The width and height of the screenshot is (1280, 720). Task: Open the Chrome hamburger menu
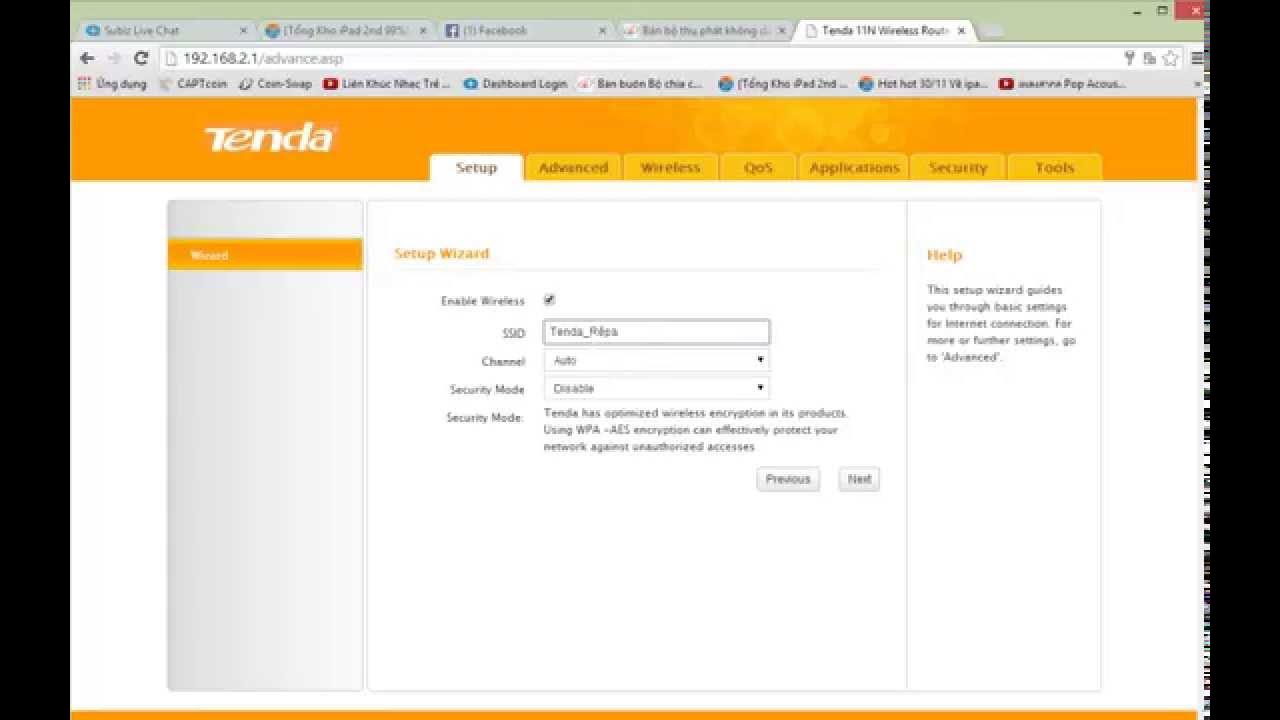tap(1197, 58)
